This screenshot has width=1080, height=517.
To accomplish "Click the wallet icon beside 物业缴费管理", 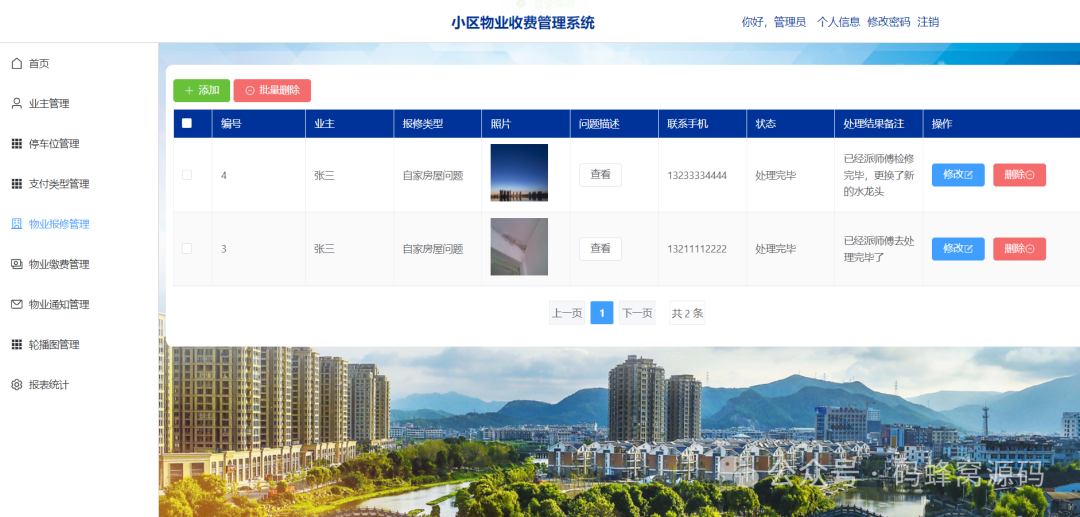I will click(17, 264).
